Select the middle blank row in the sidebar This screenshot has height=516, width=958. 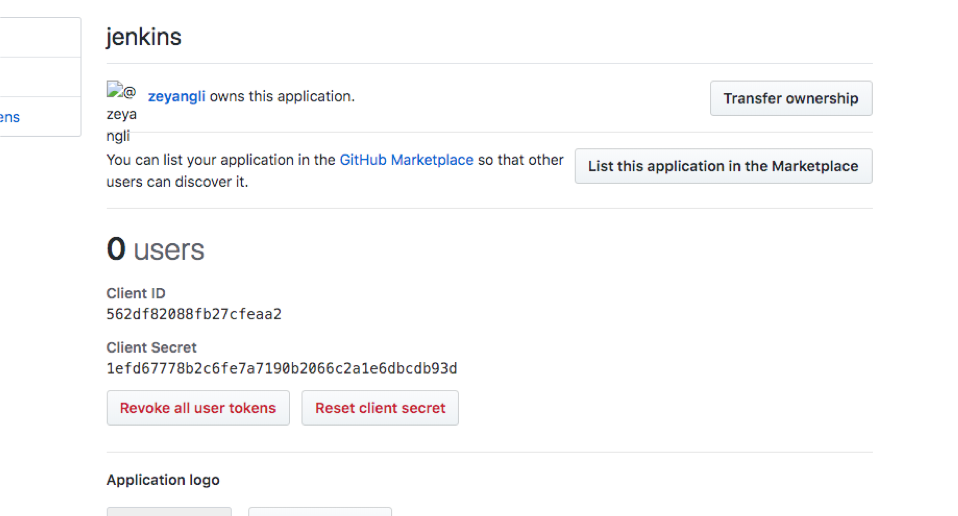40,77
